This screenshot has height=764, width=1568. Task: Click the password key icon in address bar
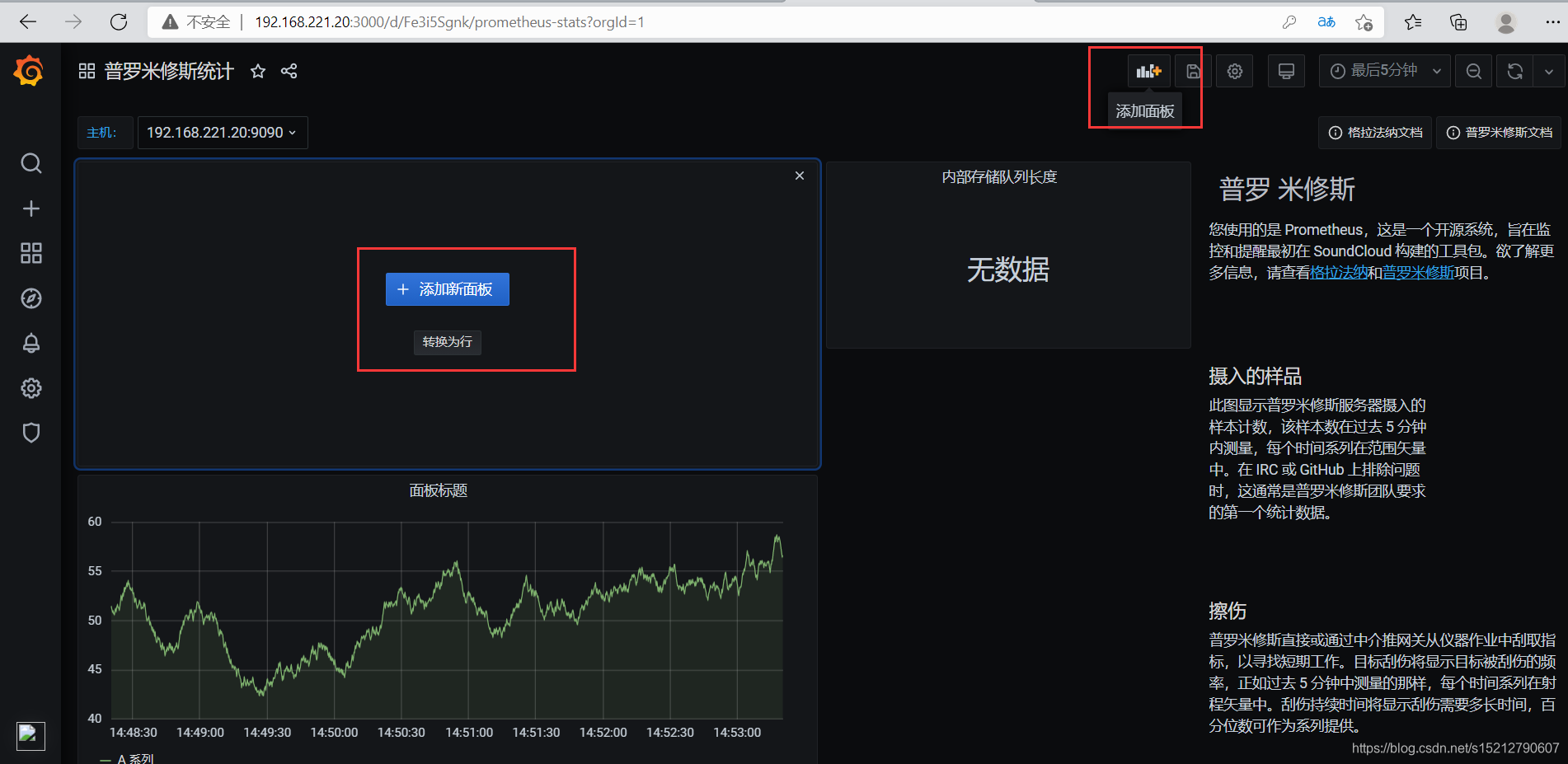[1289, 22]
